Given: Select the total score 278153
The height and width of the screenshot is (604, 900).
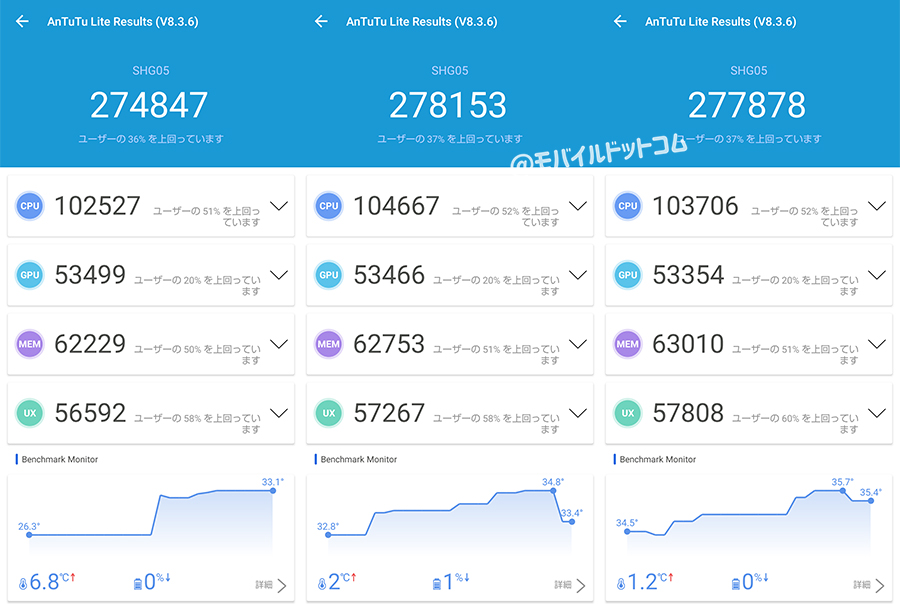Looking at the screenshot, I should tap(448, 105).
